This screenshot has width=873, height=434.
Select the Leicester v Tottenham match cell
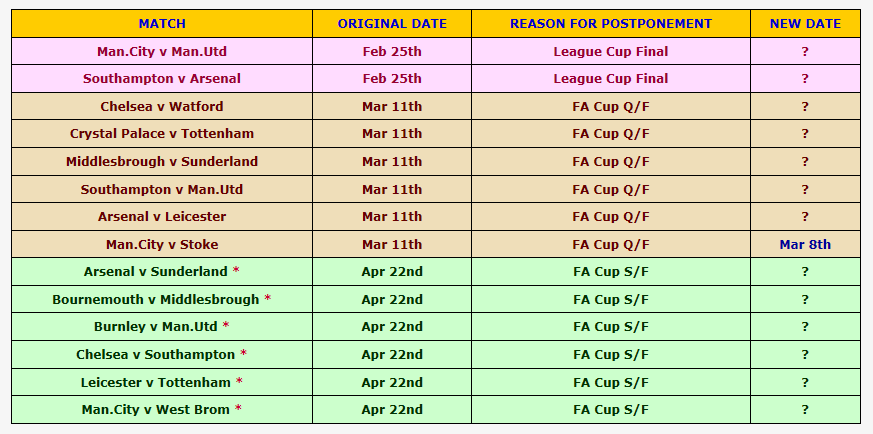[x=155, y=382]
